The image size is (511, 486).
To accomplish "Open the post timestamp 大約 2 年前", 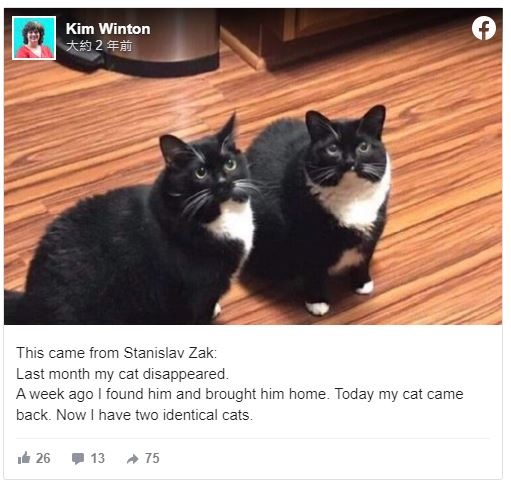I will tap(99, 46).
